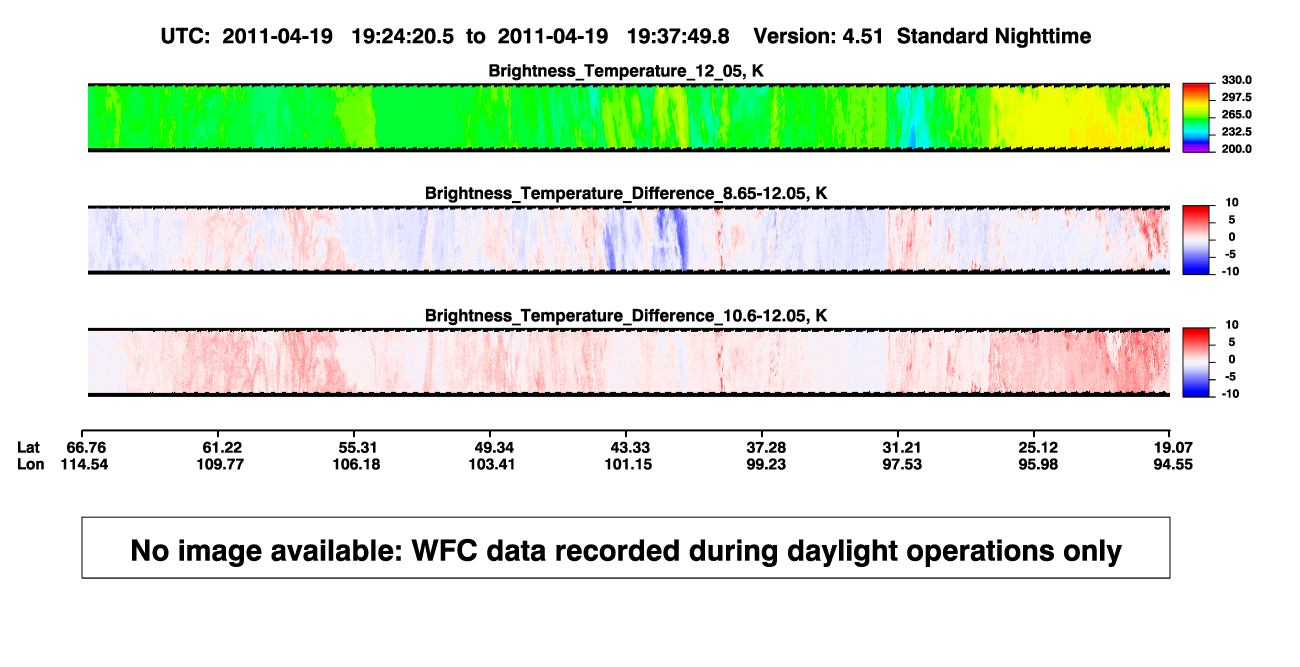
Task: Click the title 'Brightness_Temperature_12_05, K'
Action: (626, 71)
